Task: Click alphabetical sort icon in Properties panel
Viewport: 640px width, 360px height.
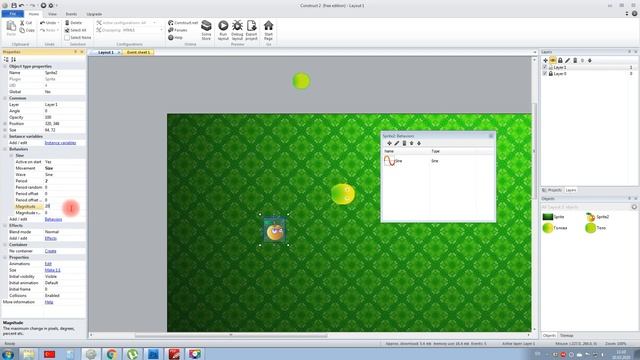Action: pos(13,60)
